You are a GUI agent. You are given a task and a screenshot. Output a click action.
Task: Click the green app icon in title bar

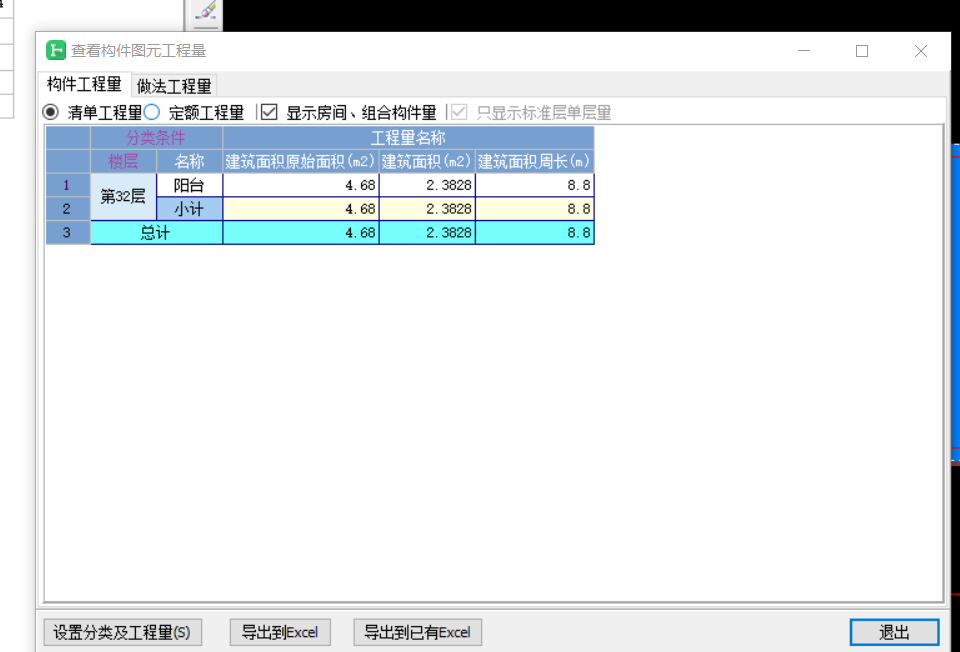pyautogui.click(x=56, y=50)
